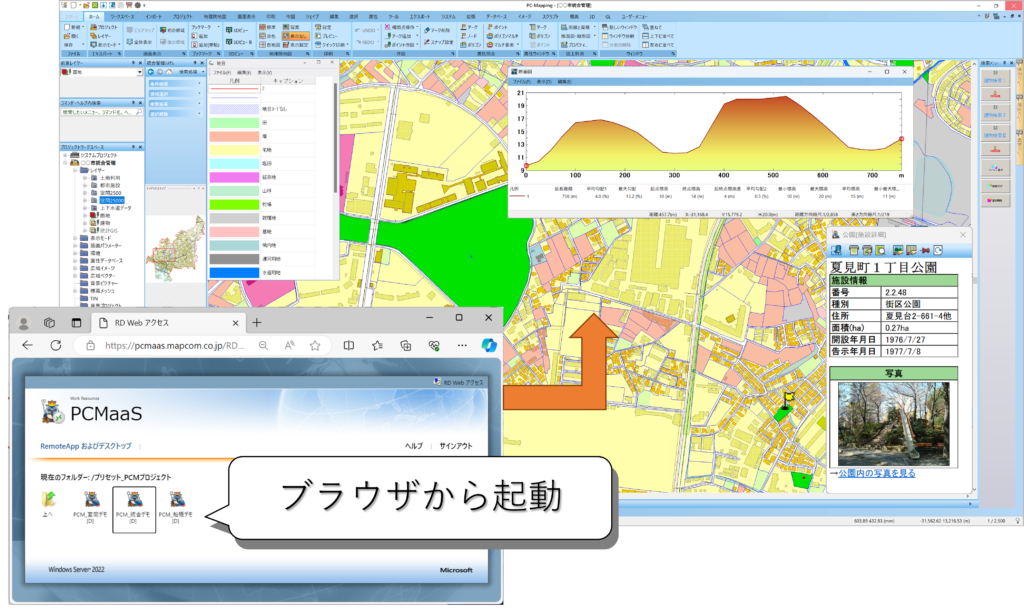Click RemoteApp およびデスクトップ link
The width and height of the screenshot is (1024, 610).
pos(86,446)
